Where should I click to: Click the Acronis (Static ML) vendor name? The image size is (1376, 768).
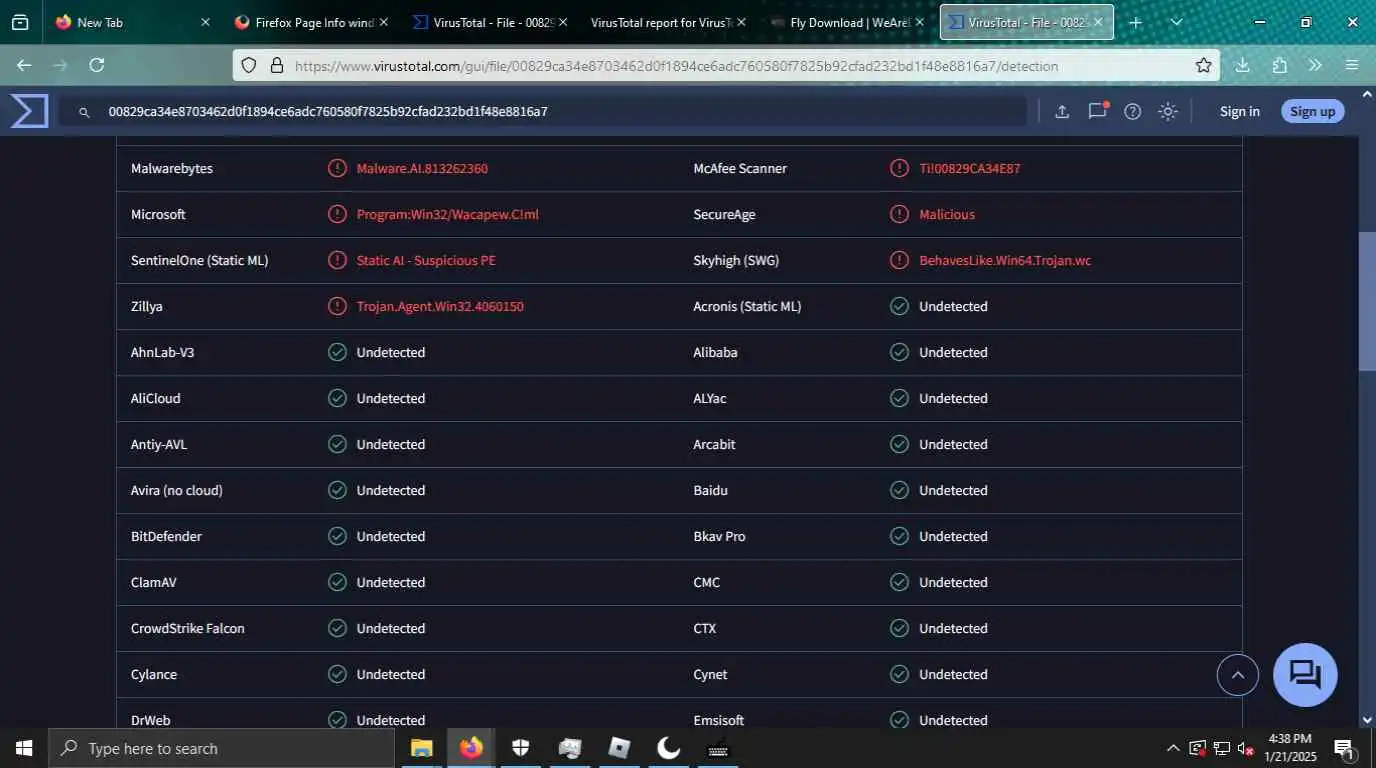pos(747,306)
